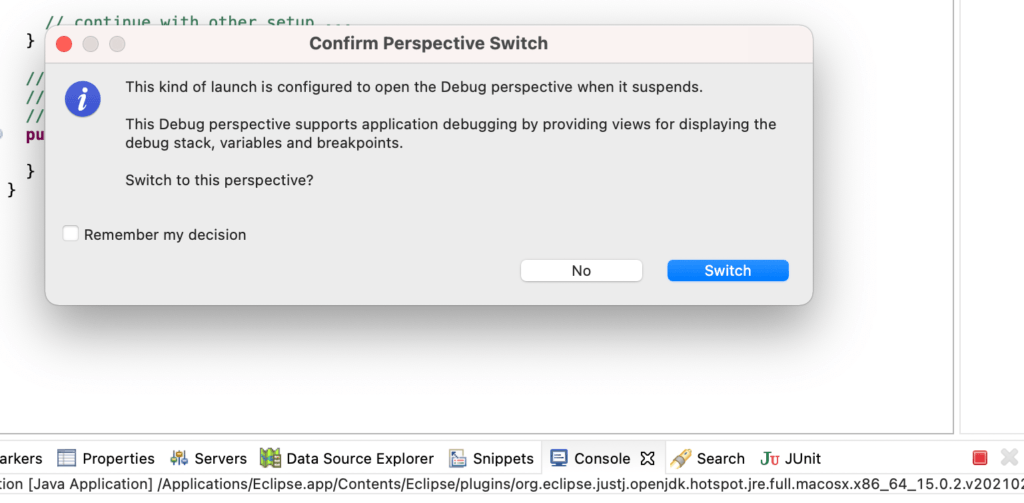Viewport: 1024px width, 503px height.
Task: Click the No button
Action: [x=581, y=270]
